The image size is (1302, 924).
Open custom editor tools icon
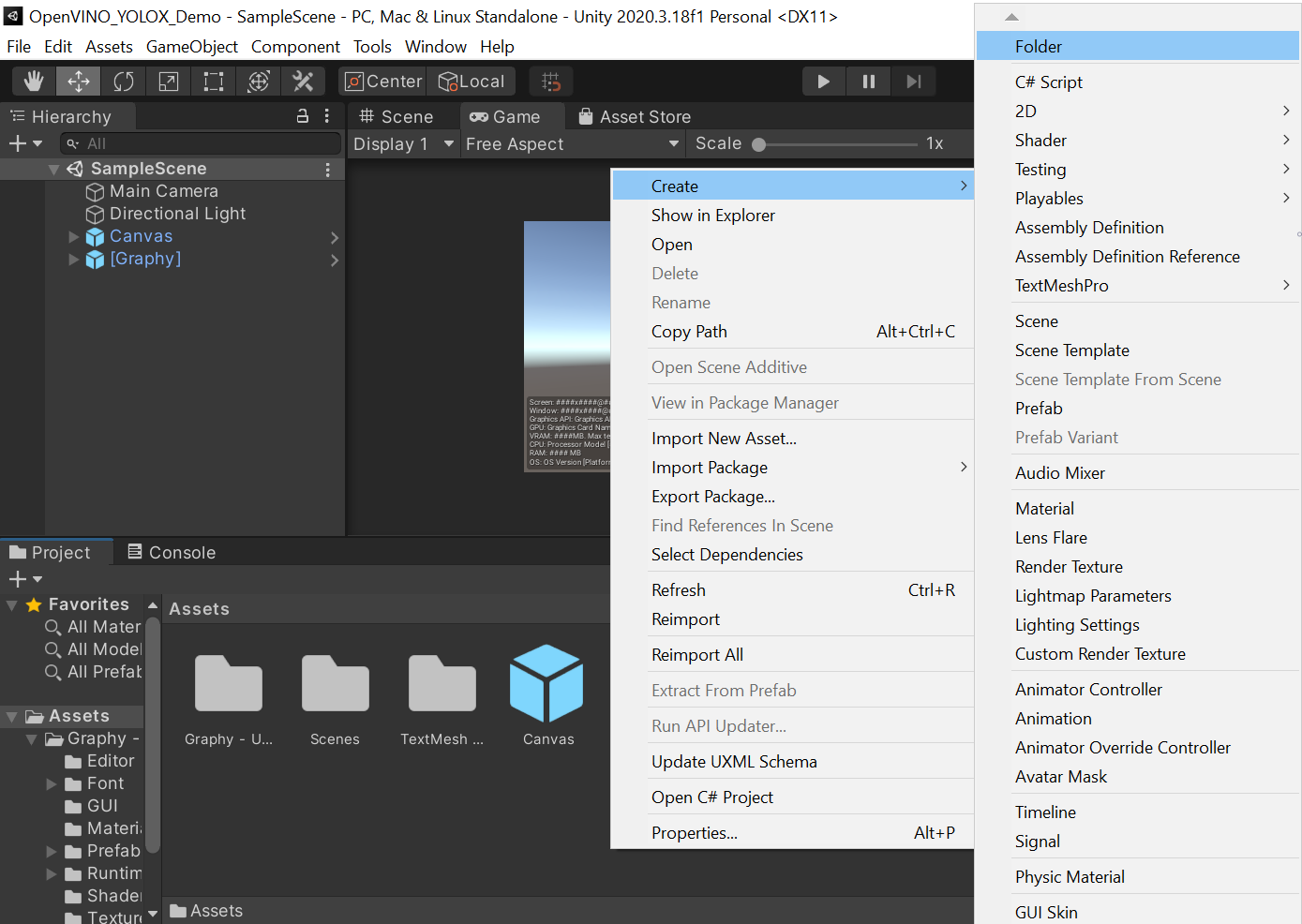click(x=303, y=82)
